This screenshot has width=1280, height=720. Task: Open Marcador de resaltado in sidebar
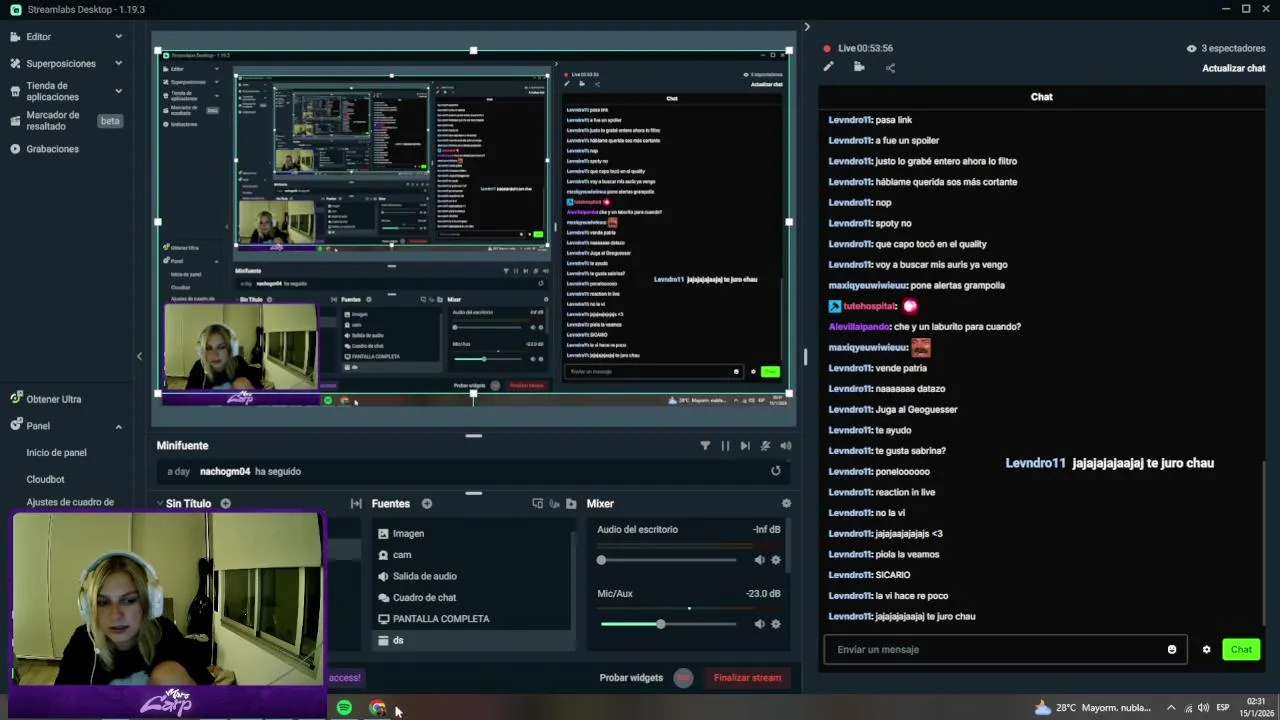pyautogui.click(x=52, y=121)
